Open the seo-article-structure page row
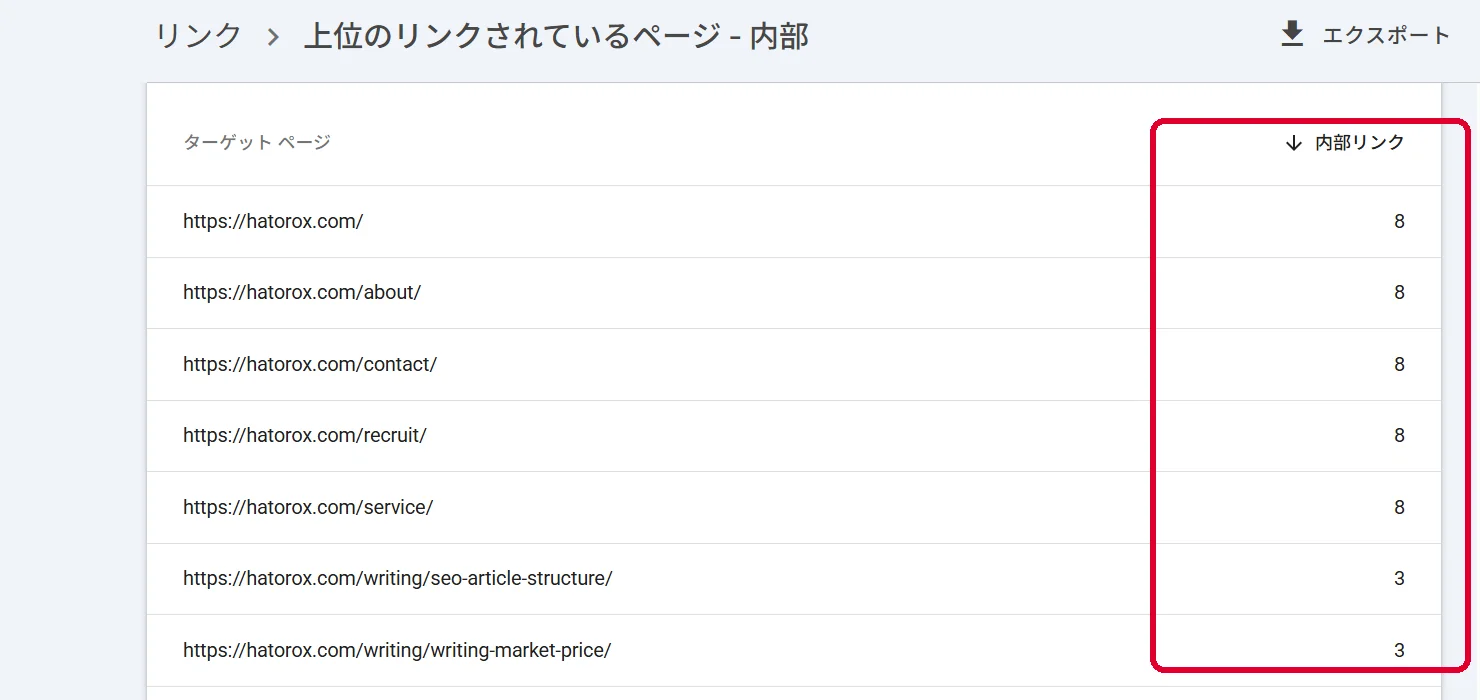 pyautogui.click(x=794, y=579)
